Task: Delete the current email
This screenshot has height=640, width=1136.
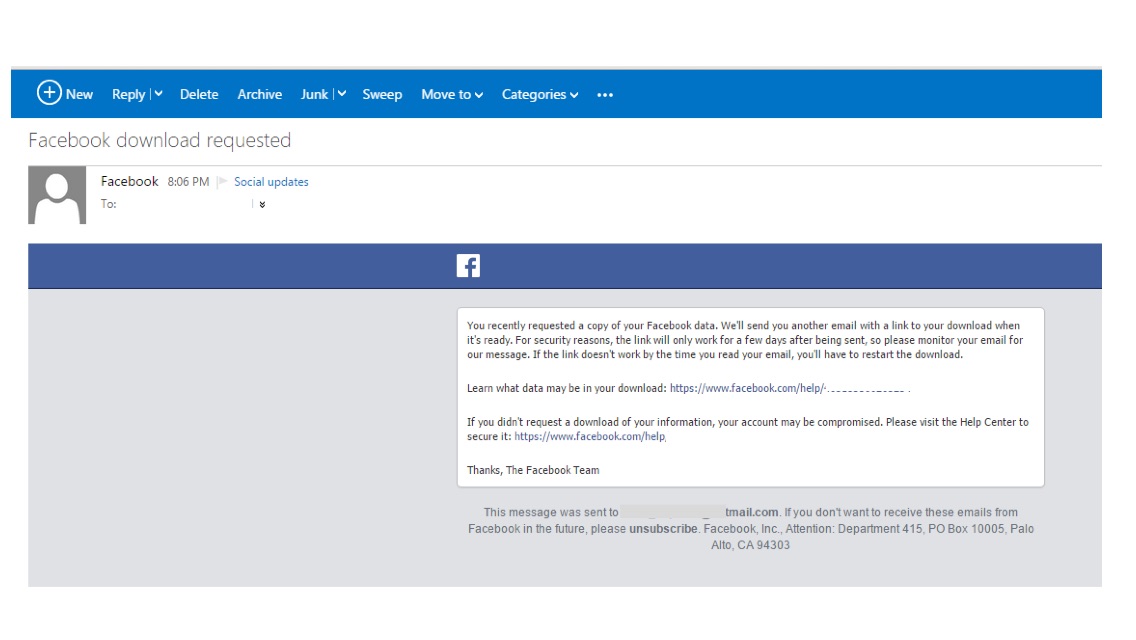Action: (199, 94)
